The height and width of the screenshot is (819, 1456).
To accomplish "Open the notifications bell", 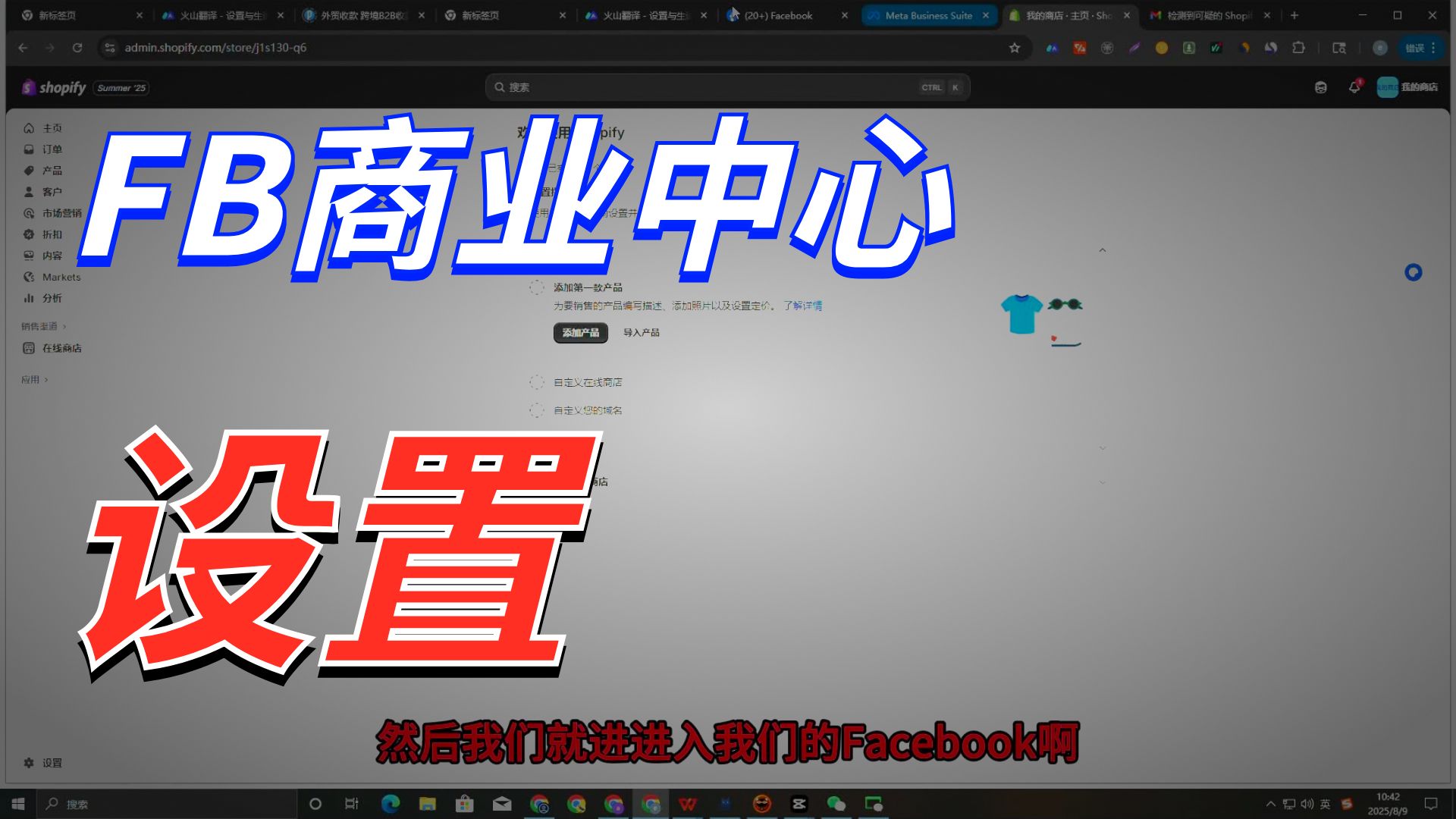I will click(x=1354, y=87).
